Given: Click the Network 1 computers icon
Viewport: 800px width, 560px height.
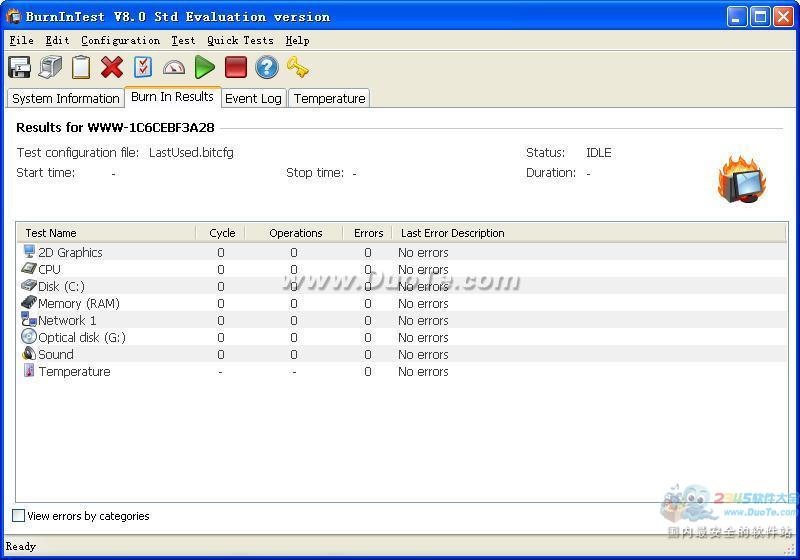Looking at the screenshot, I should [x=29, y=319].
